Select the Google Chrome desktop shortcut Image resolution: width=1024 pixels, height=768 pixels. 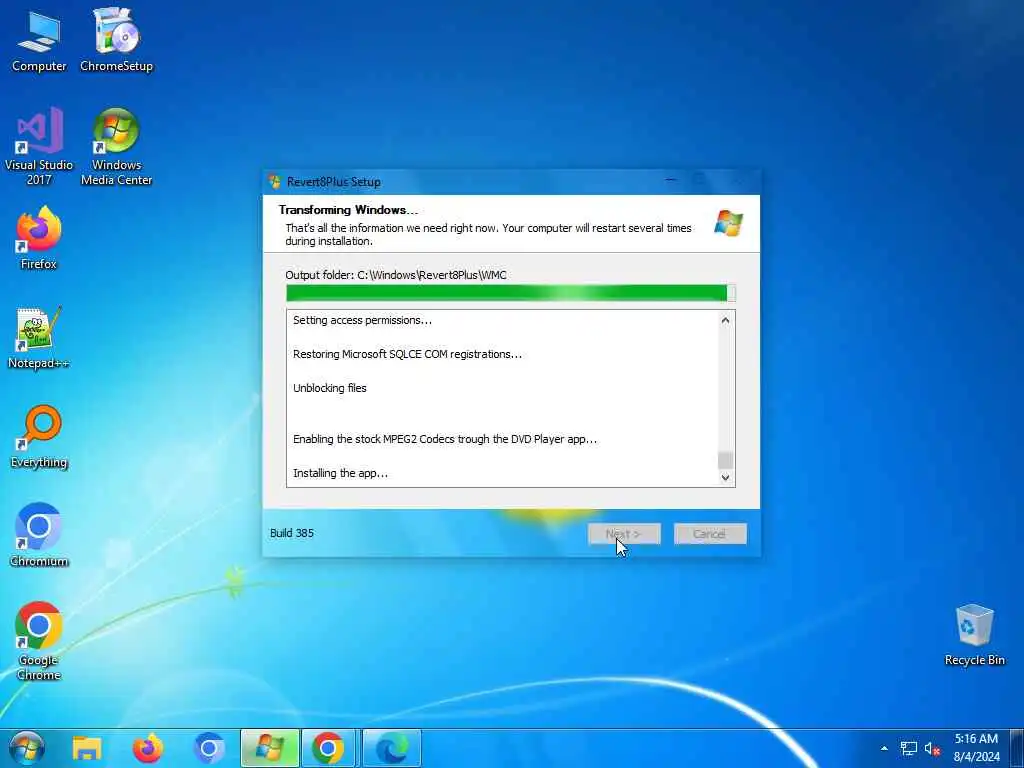click(x=39, y=641)
